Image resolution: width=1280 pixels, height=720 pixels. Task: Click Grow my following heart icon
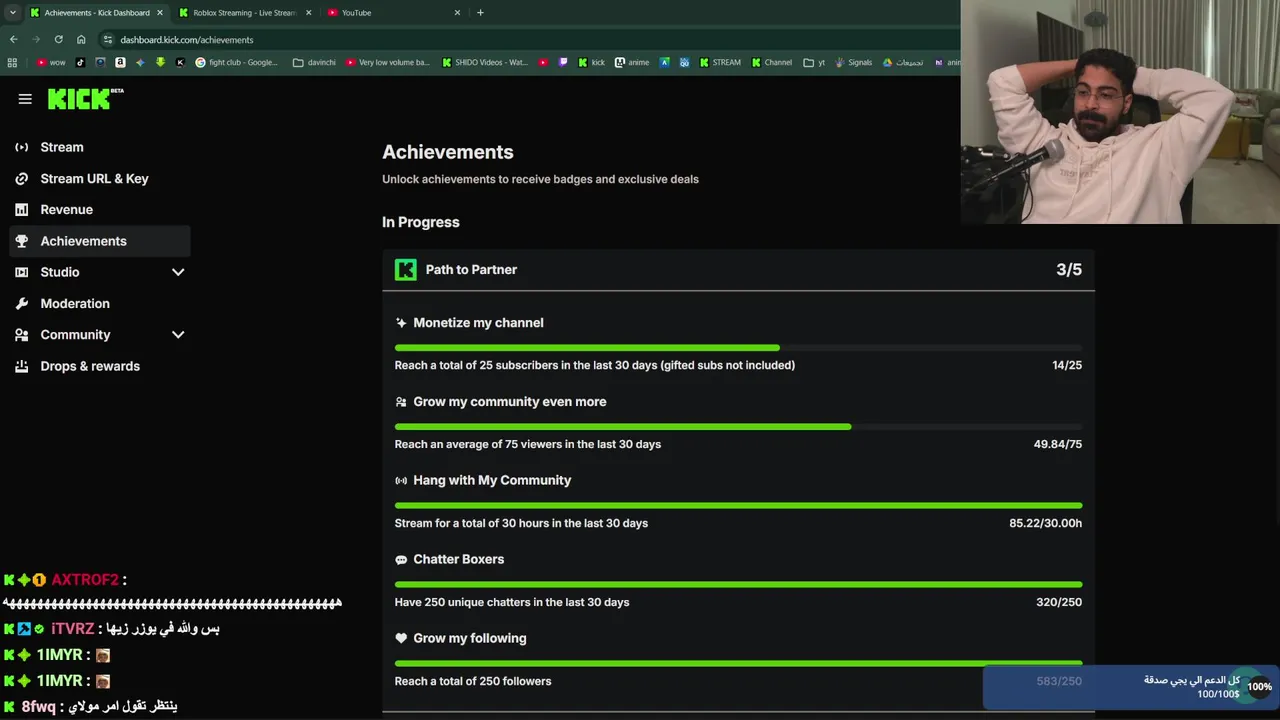point(401,638)
